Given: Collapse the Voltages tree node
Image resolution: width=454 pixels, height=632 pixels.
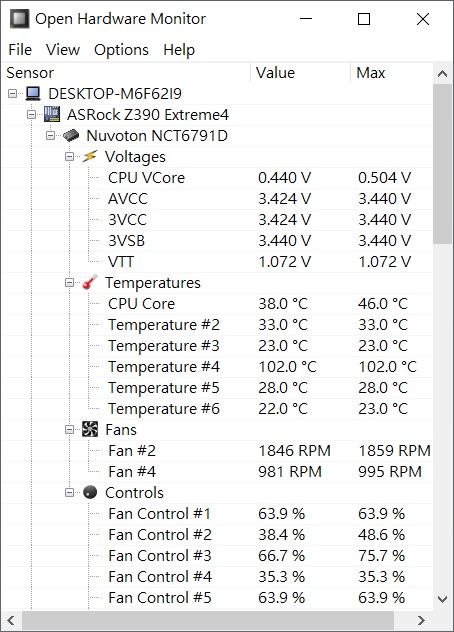Looking at the screenshot, I should tap(69, 156).
